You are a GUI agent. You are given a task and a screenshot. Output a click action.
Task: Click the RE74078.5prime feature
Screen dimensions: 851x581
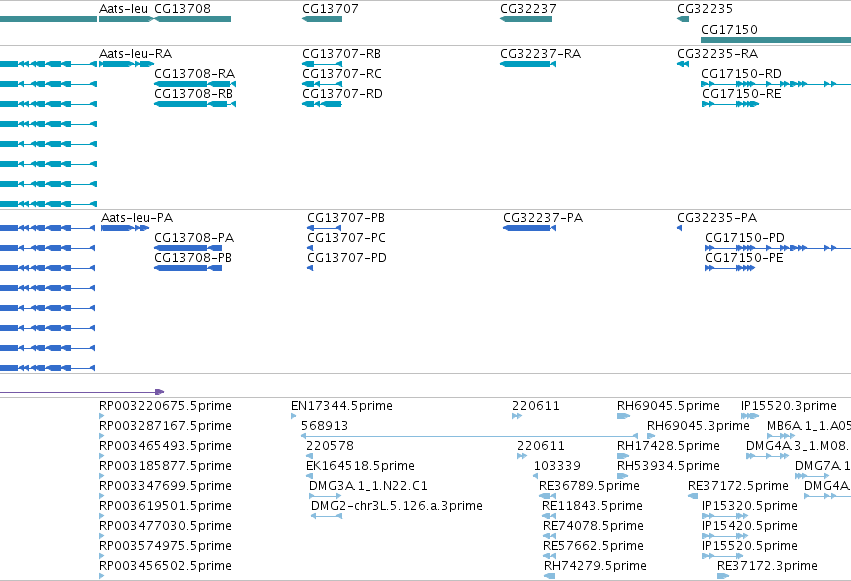point(593,526)
